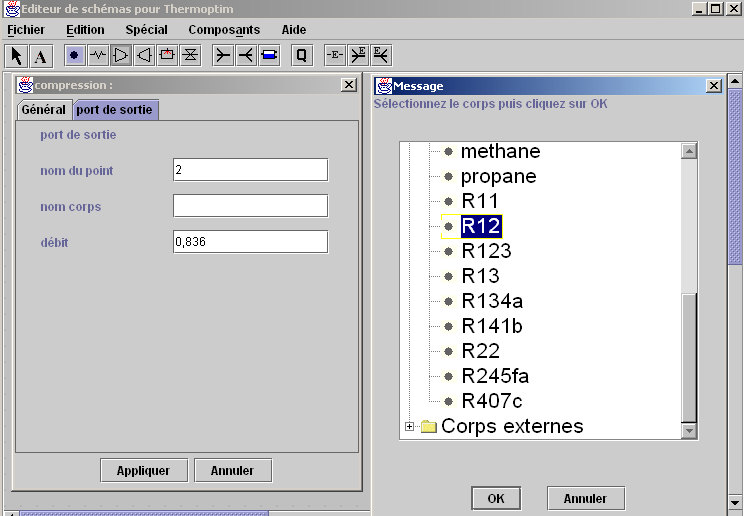Select the arrow pointer tool
This screenshot has height=516, width=744.
point(16,56)
